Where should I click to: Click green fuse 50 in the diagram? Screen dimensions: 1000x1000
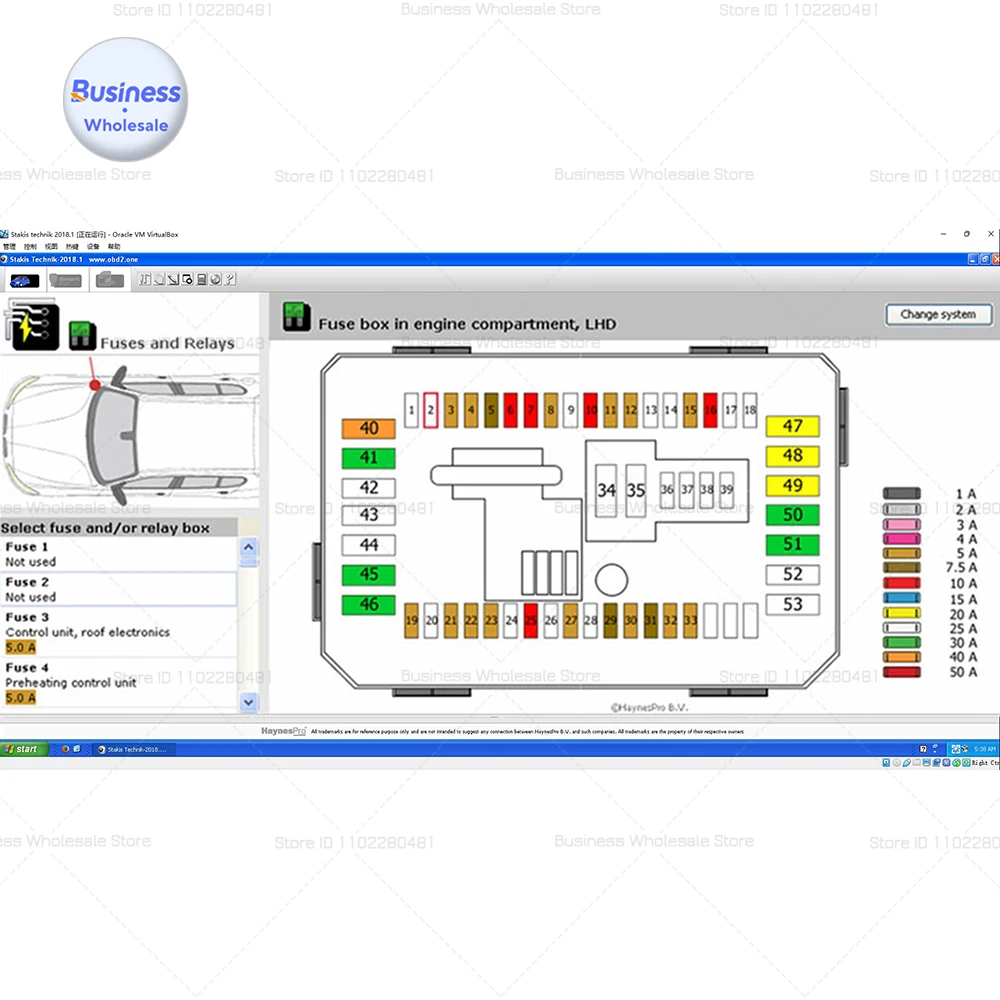(x=793, y=515)
